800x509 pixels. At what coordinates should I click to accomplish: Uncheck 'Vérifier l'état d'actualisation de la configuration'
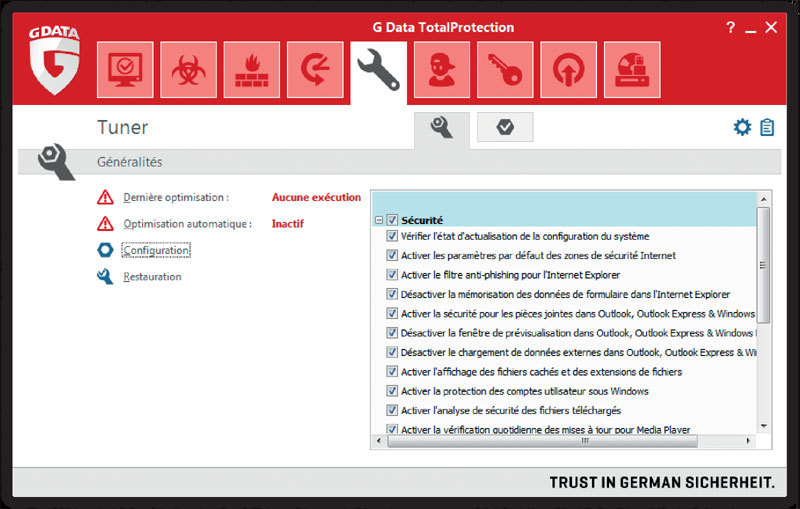pos(392,236)
